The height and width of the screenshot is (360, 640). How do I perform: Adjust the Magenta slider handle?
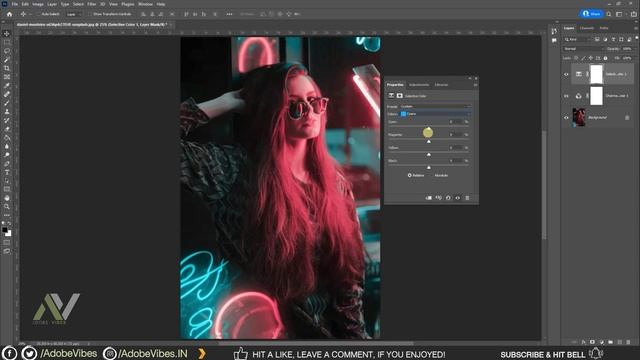(429, 141)
